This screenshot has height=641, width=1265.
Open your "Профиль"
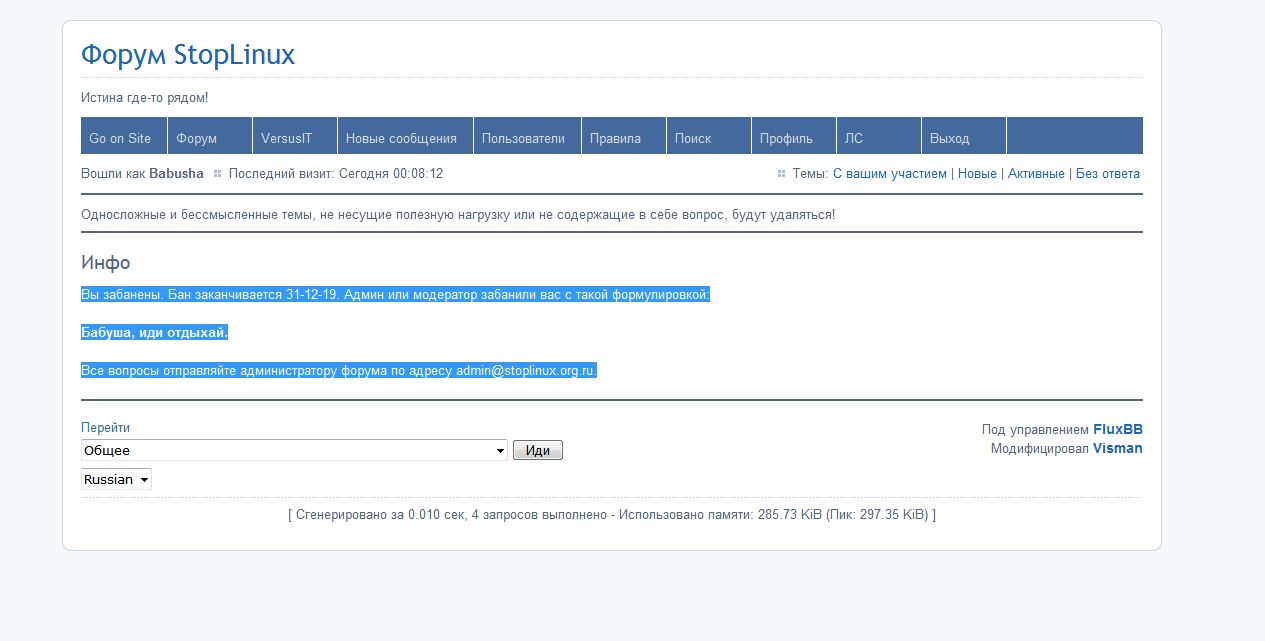coord(785,136)
